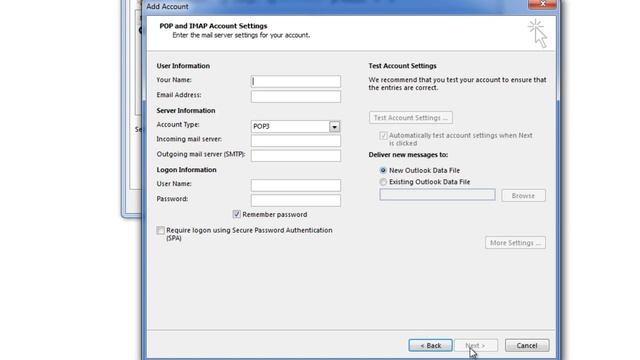
Task: Go back with the < Back button
Action: click(430, 345)
